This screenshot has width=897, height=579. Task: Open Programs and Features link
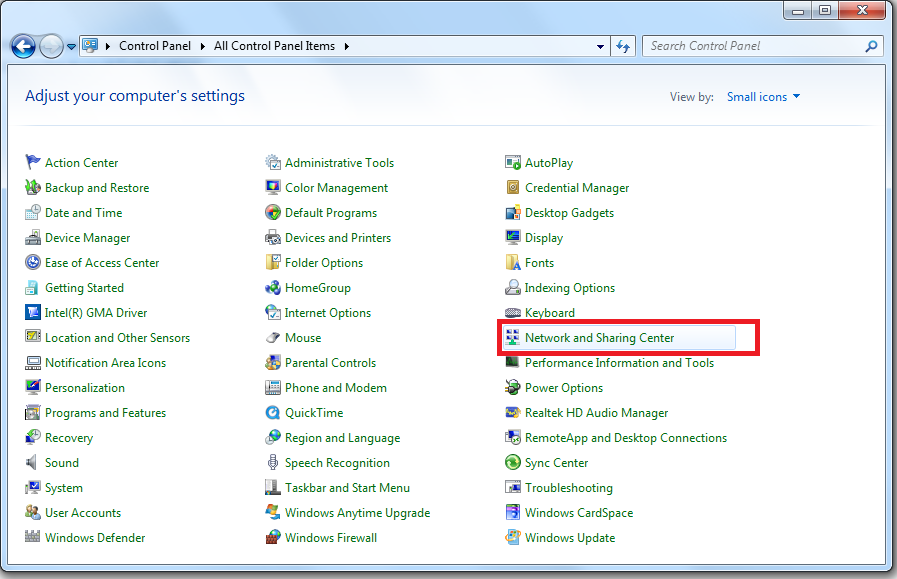click(x=105, y=413)
